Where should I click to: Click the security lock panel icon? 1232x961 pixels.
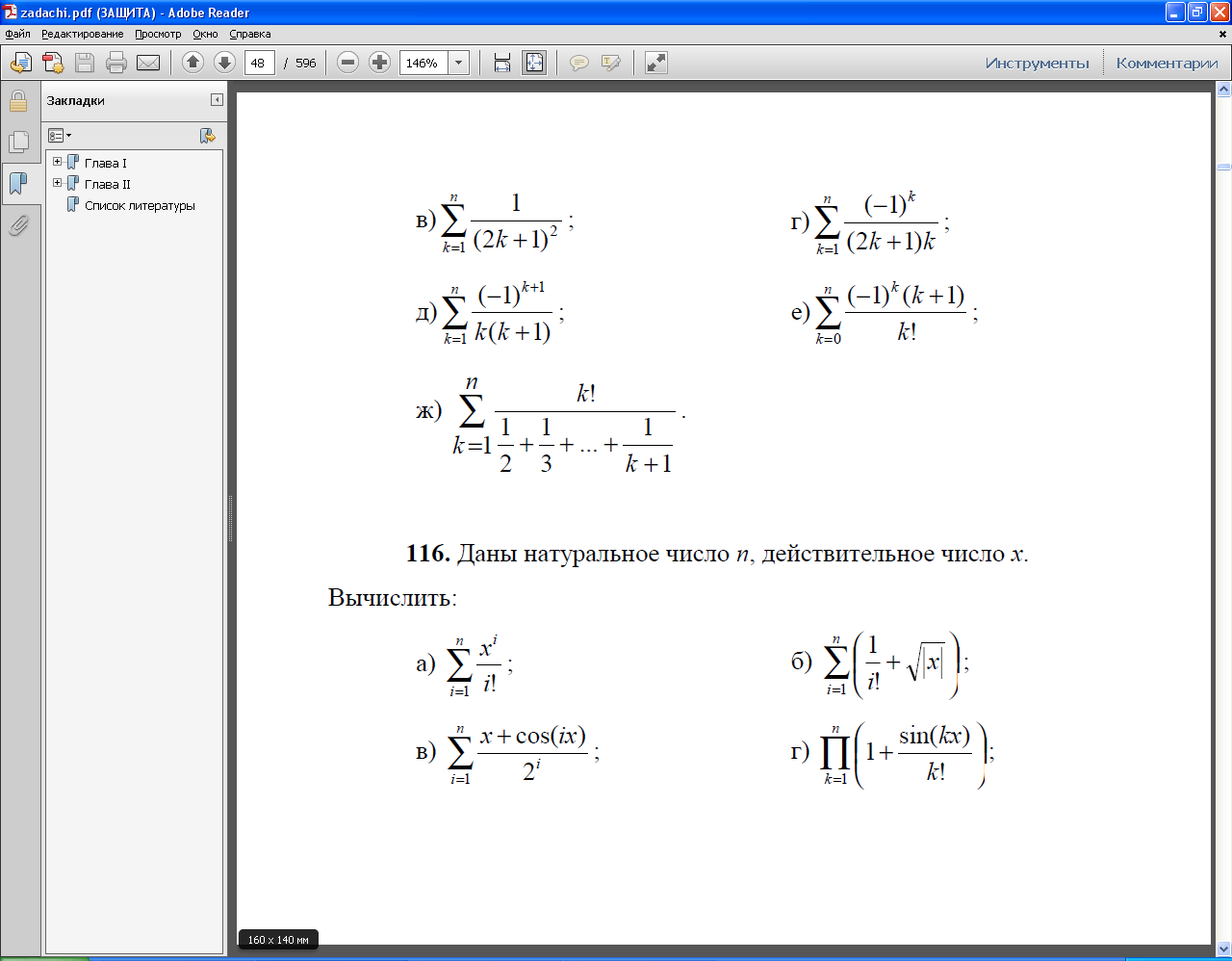pos(18,101)
